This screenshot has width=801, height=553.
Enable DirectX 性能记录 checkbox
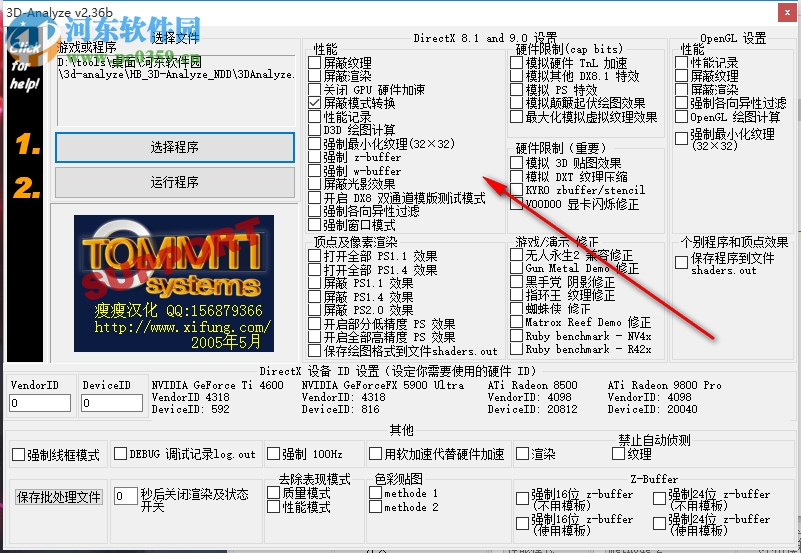(x=315, y=116)
